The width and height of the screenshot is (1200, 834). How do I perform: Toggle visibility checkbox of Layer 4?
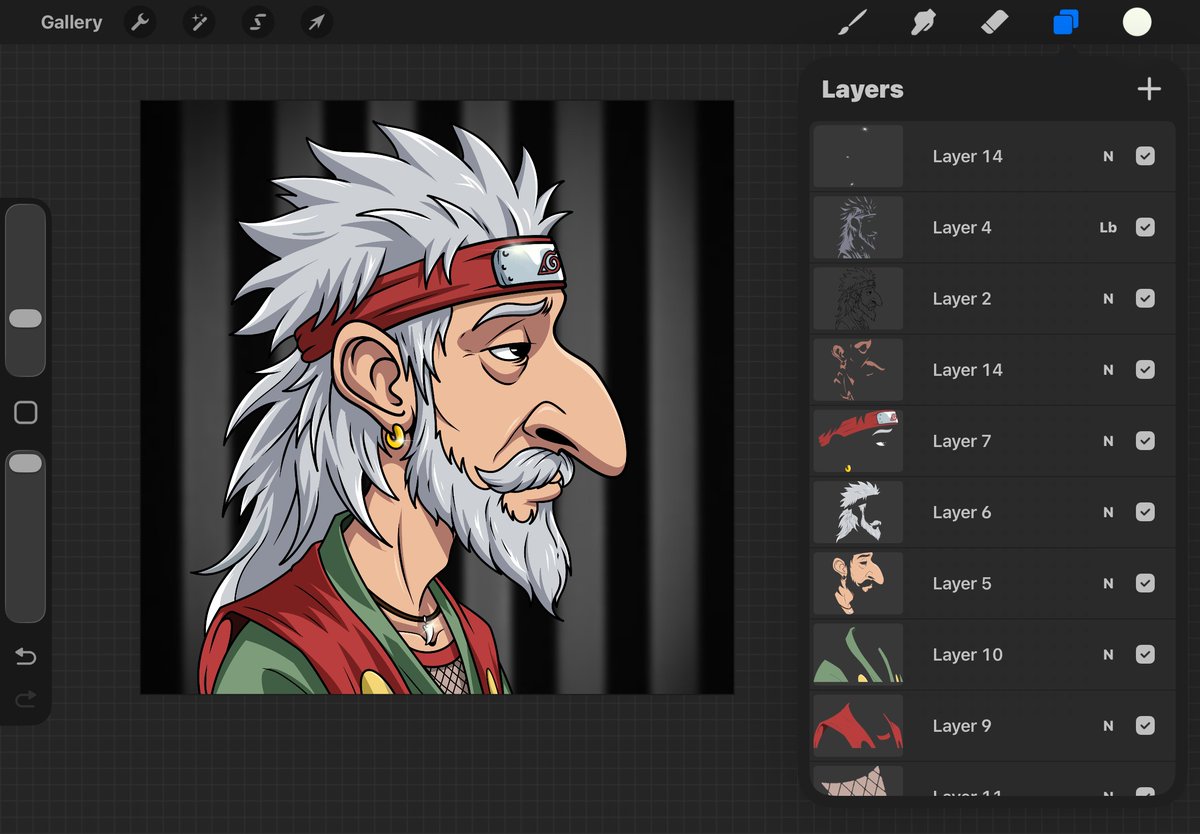point(1146,227)
